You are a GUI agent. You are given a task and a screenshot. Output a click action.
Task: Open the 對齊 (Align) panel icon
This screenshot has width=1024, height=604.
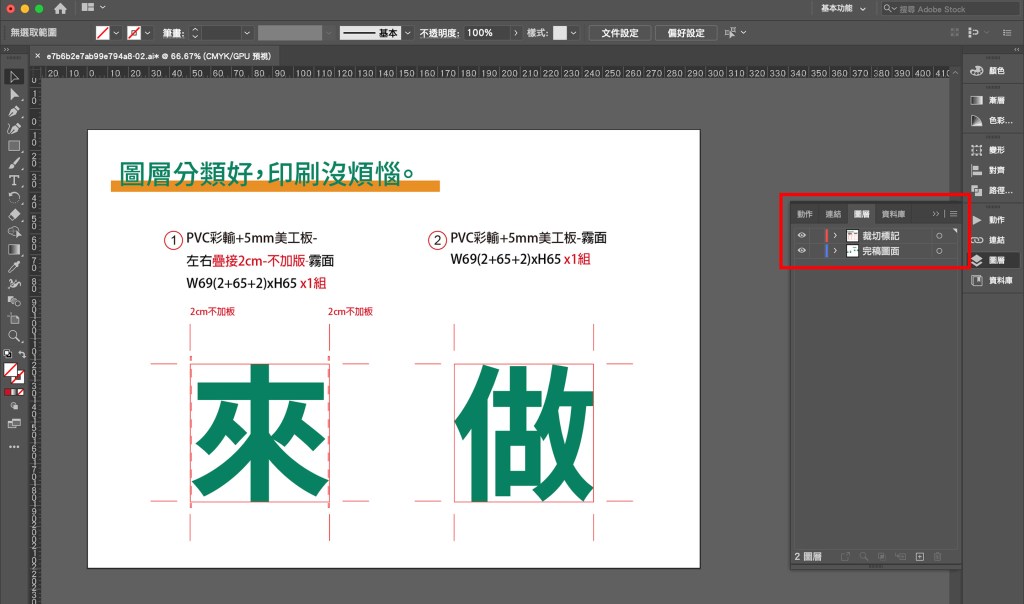point(977,169)
